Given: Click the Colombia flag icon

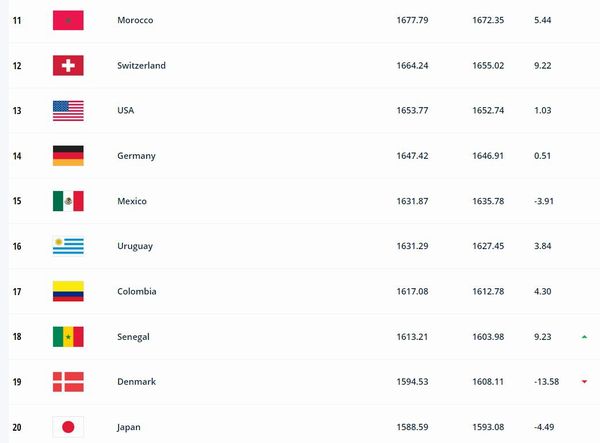Looking at the screenshot, I should pos(68,291).
